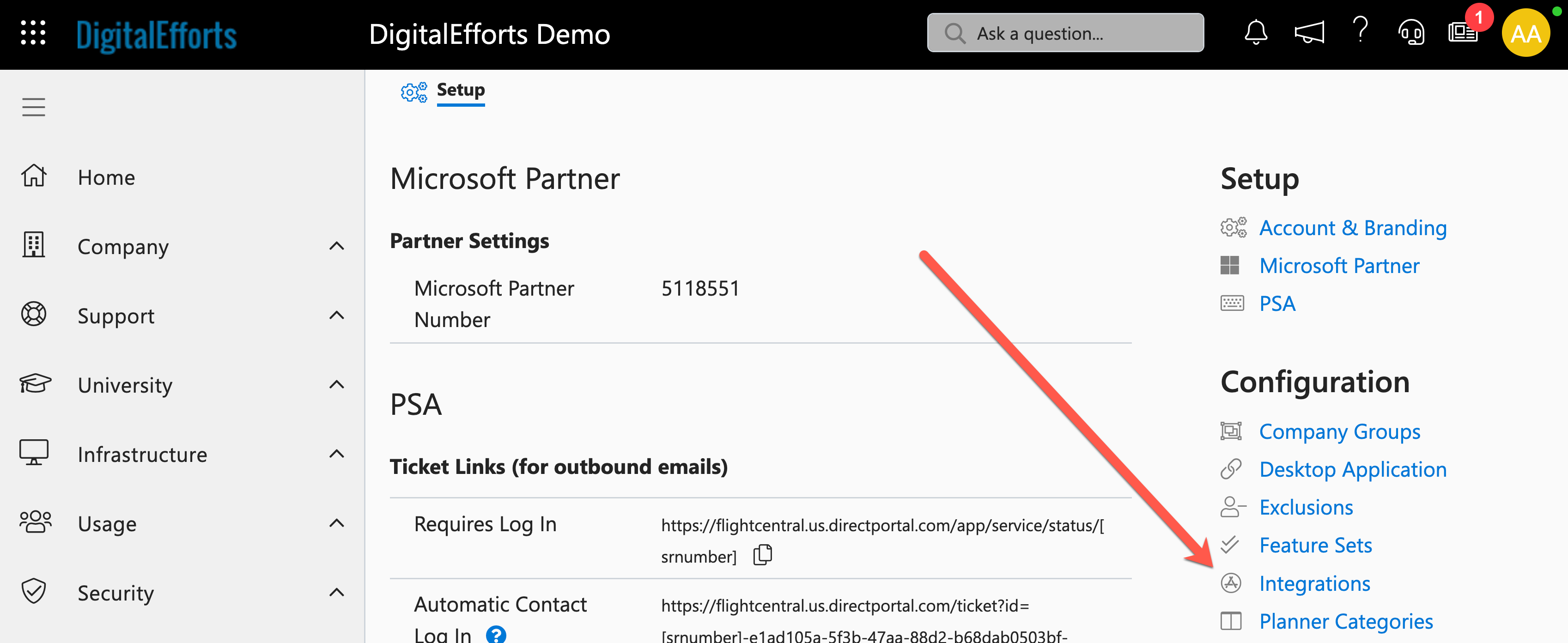Viewport: 1568px width, 643px height.
Task: Click the Automatic Contact Log In ticket URL
Action: point(864,621)
